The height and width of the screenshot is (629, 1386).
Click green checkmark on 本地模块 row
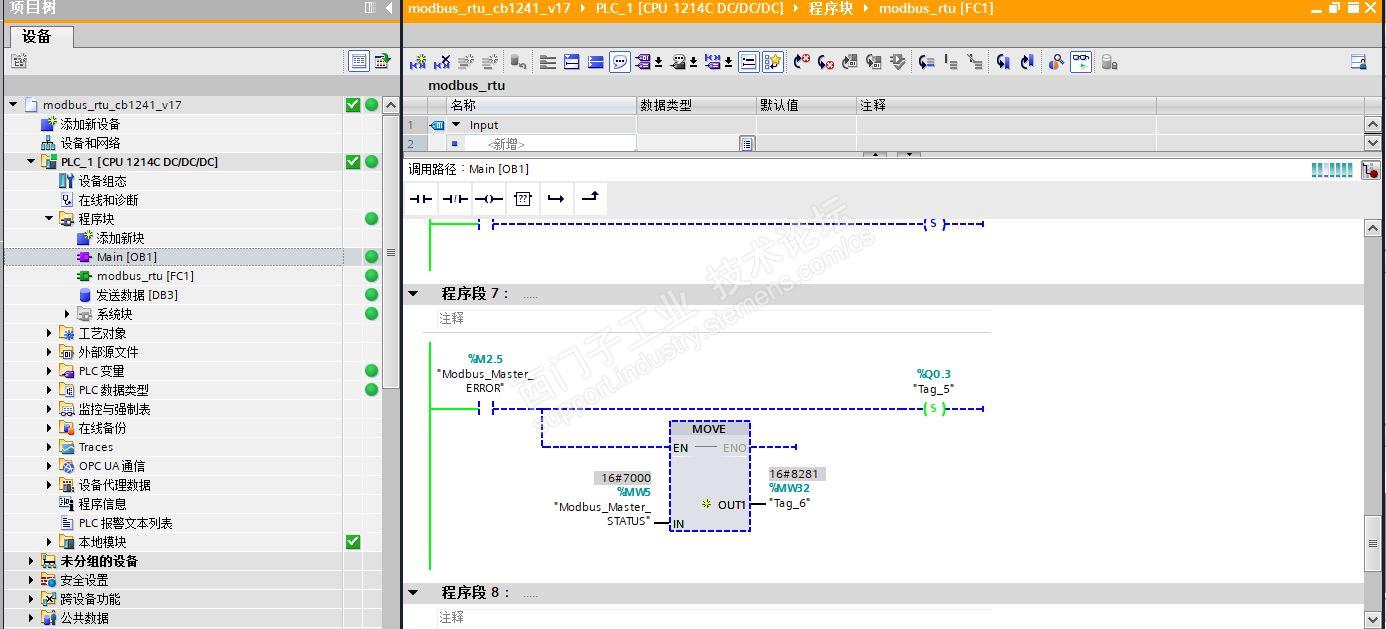coord(352,542)
